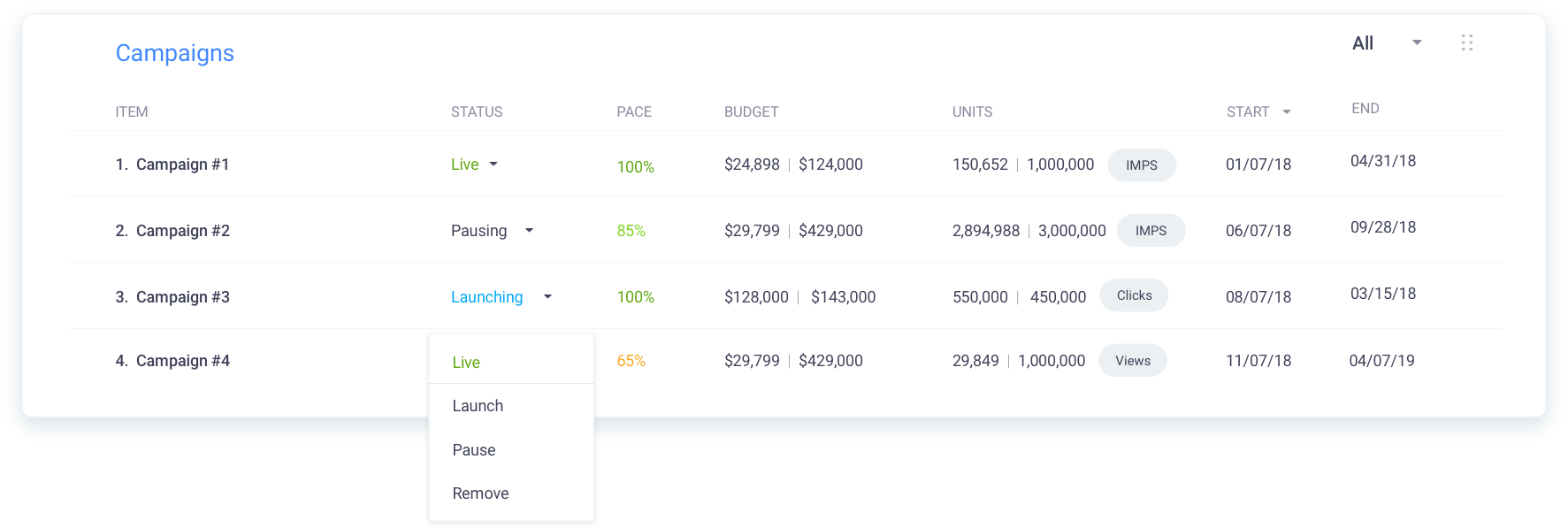Image resolution: width=1568 pixels, height=528 pixels.
Task: Select Live from status menu
Action: pyautogui.click(x=466, y=363)
